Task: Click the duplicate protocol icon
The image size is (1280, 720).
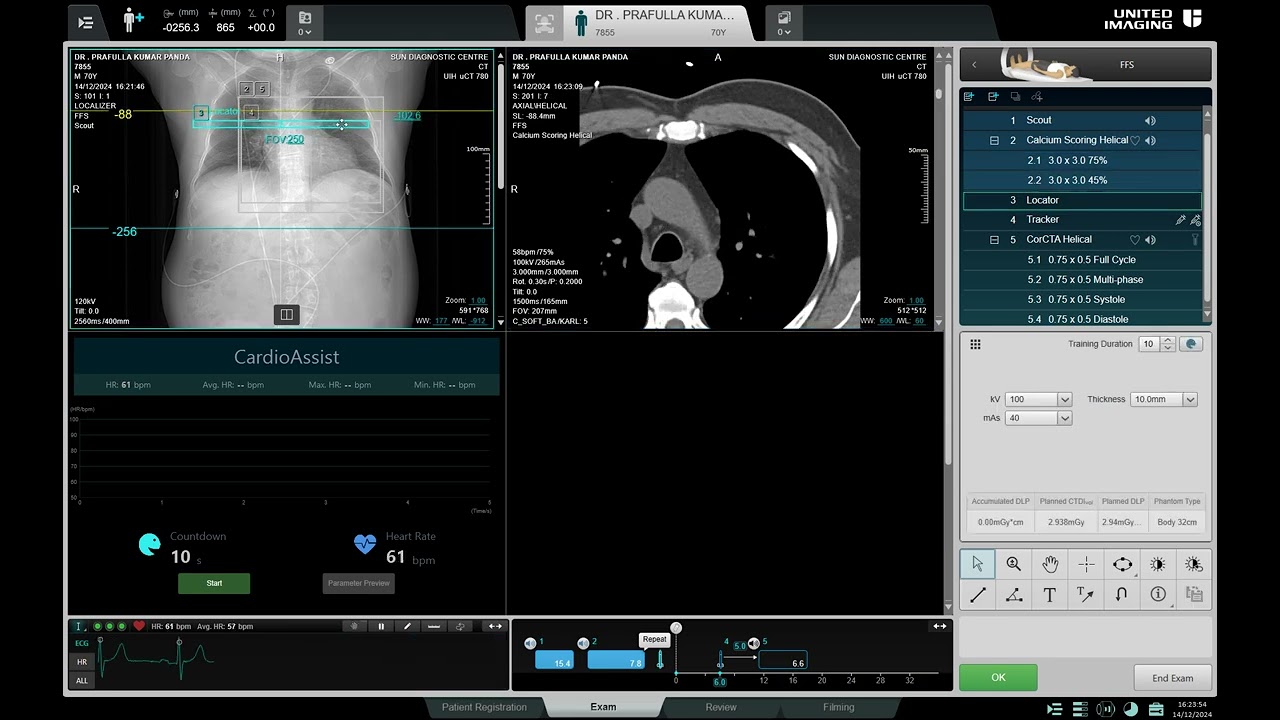Action: [1015, 97]
